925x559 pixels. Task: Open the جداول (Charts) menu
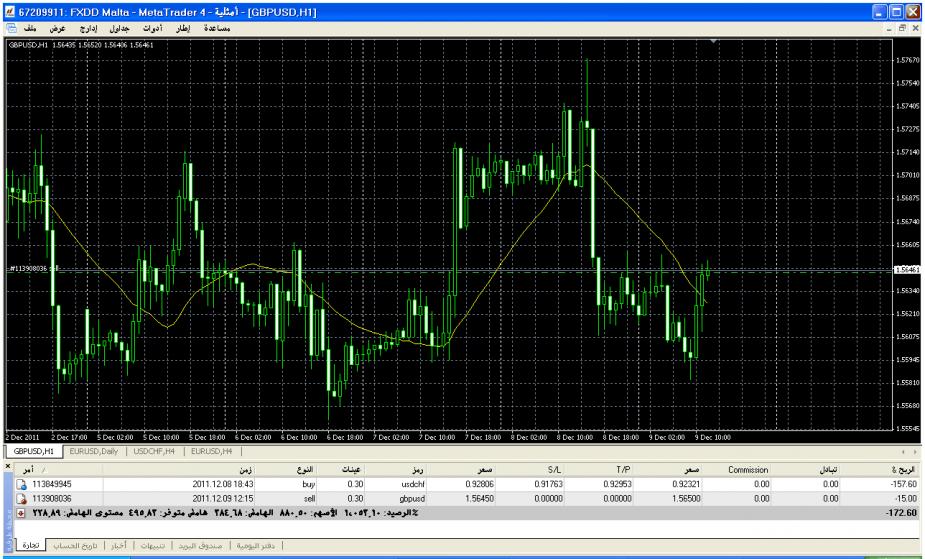pyautogui.click(x=119, y=28)
